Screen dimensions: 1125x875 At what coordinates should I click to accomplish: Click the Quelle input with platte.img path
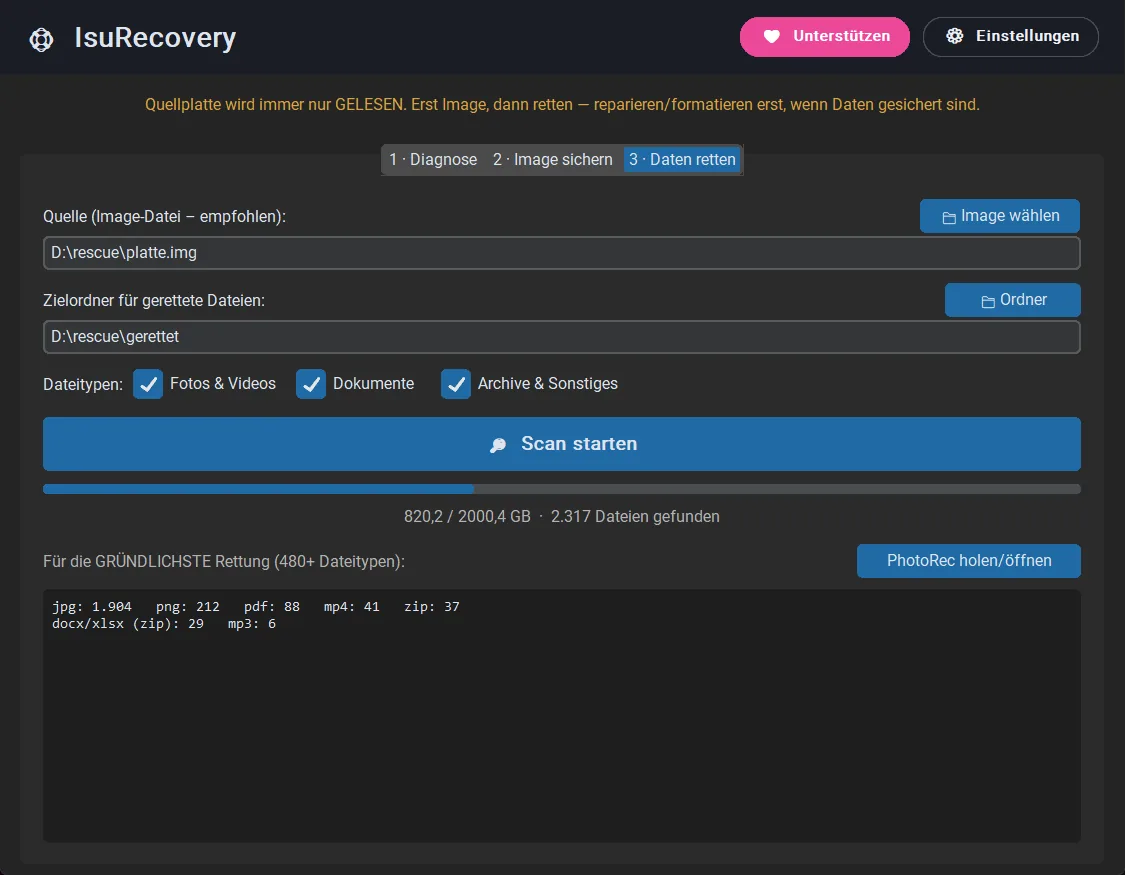pyautogui.click(x=562, y=253)
